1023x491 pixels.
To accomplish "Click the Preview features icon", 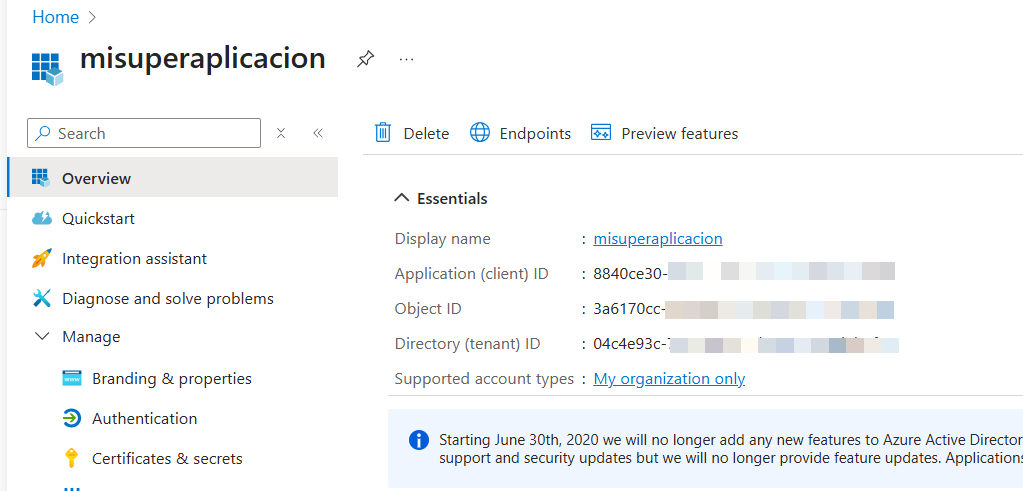I will [x=600, y=132].
